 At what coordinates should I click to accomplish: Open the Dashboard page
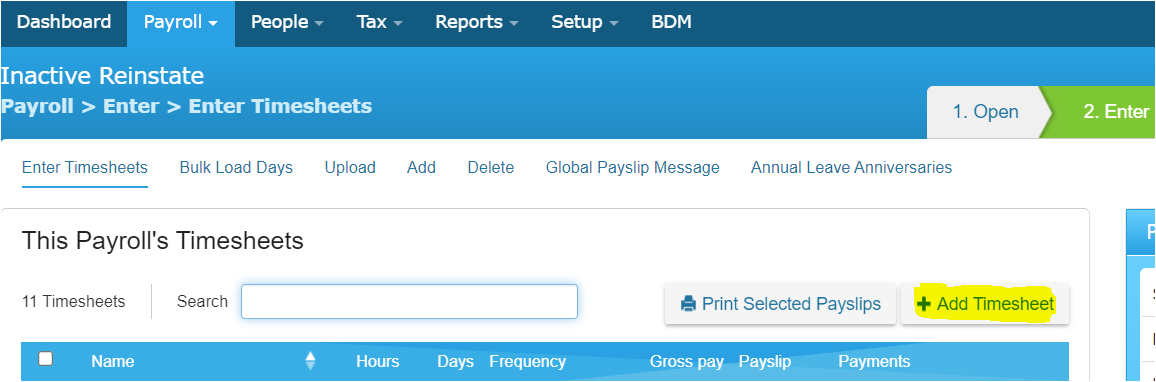coord(64,22)
